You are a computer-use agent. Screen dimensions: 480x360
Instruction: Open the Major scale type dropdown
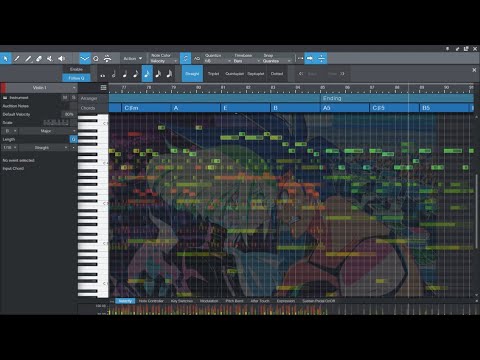click(x=48, y=131)
